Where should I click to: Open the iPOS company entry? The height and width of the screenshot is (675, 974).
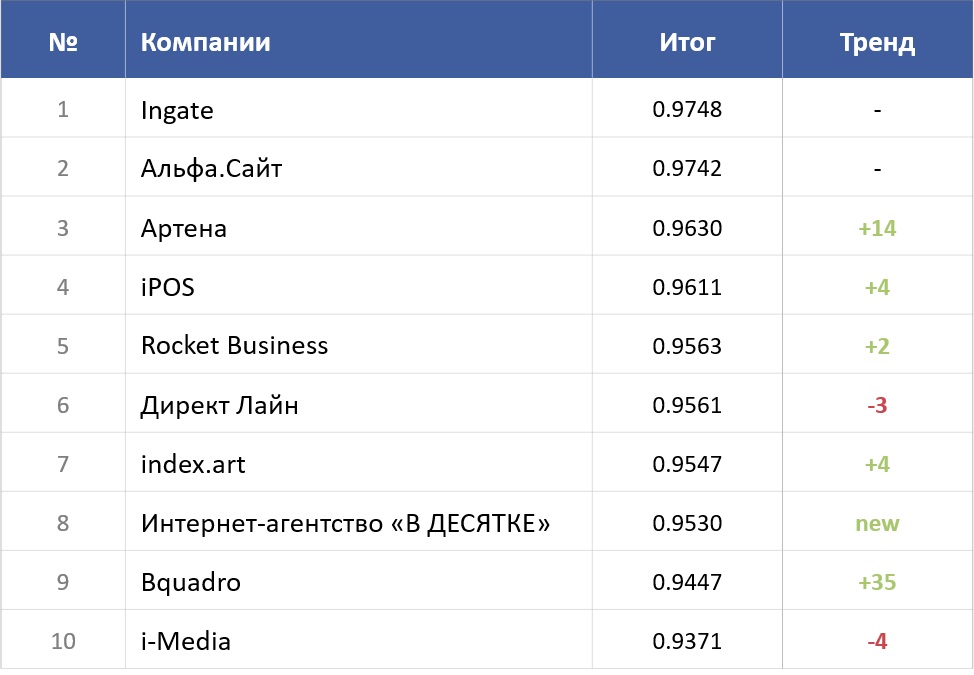point(167,287)
